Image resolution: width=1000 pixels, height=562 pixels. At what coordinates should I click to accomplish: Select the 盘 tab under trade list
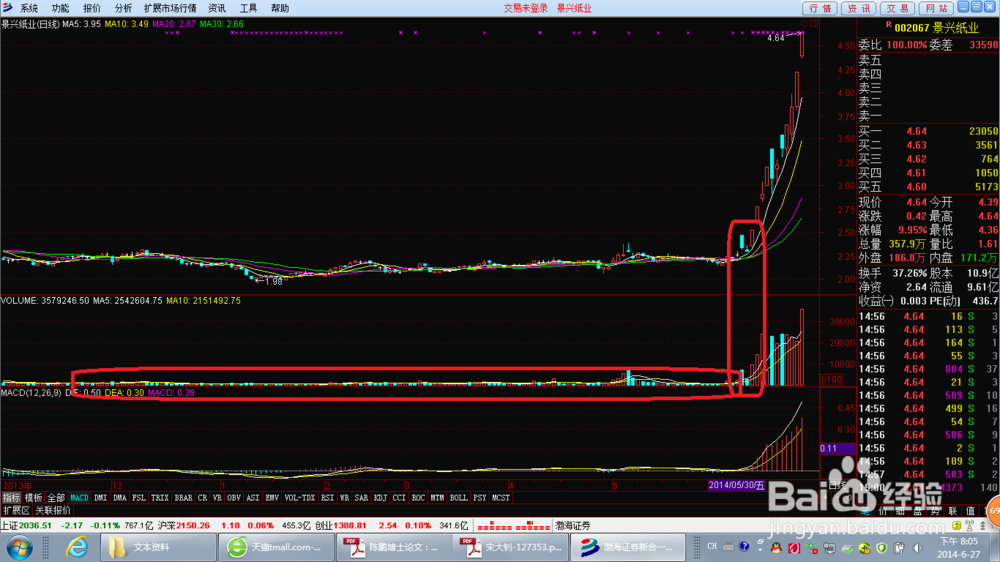(917, 511)
